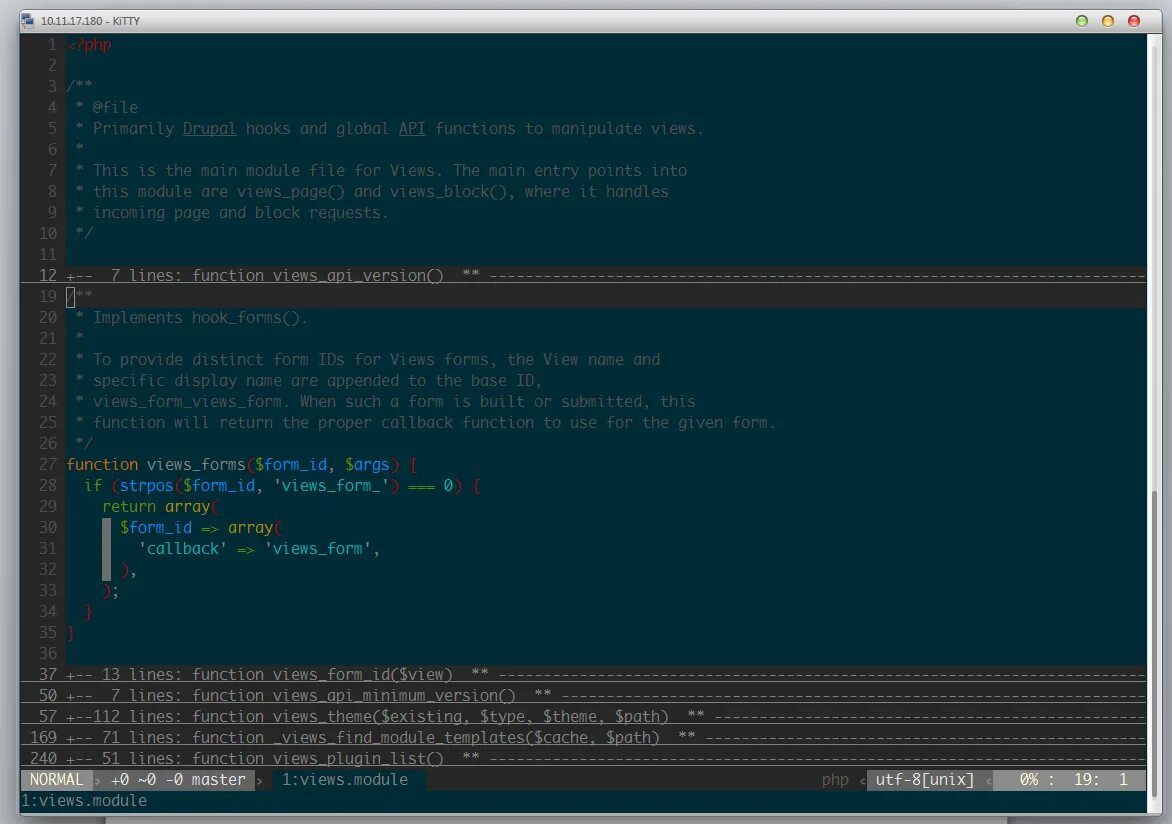
Task: Click the 'views_form_' string literal on line 28
Action: click(x=331, y=485)
